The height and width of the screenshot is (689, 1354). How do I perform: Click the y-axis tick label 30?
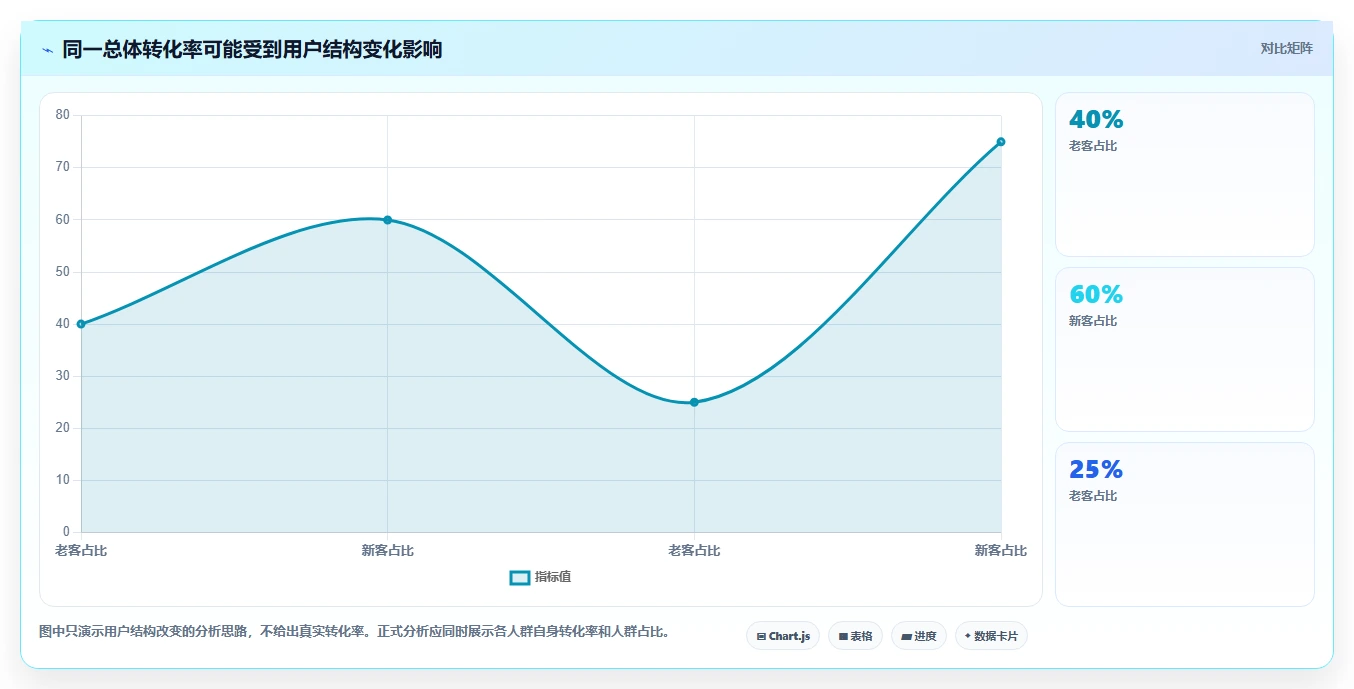pos(63,376)
